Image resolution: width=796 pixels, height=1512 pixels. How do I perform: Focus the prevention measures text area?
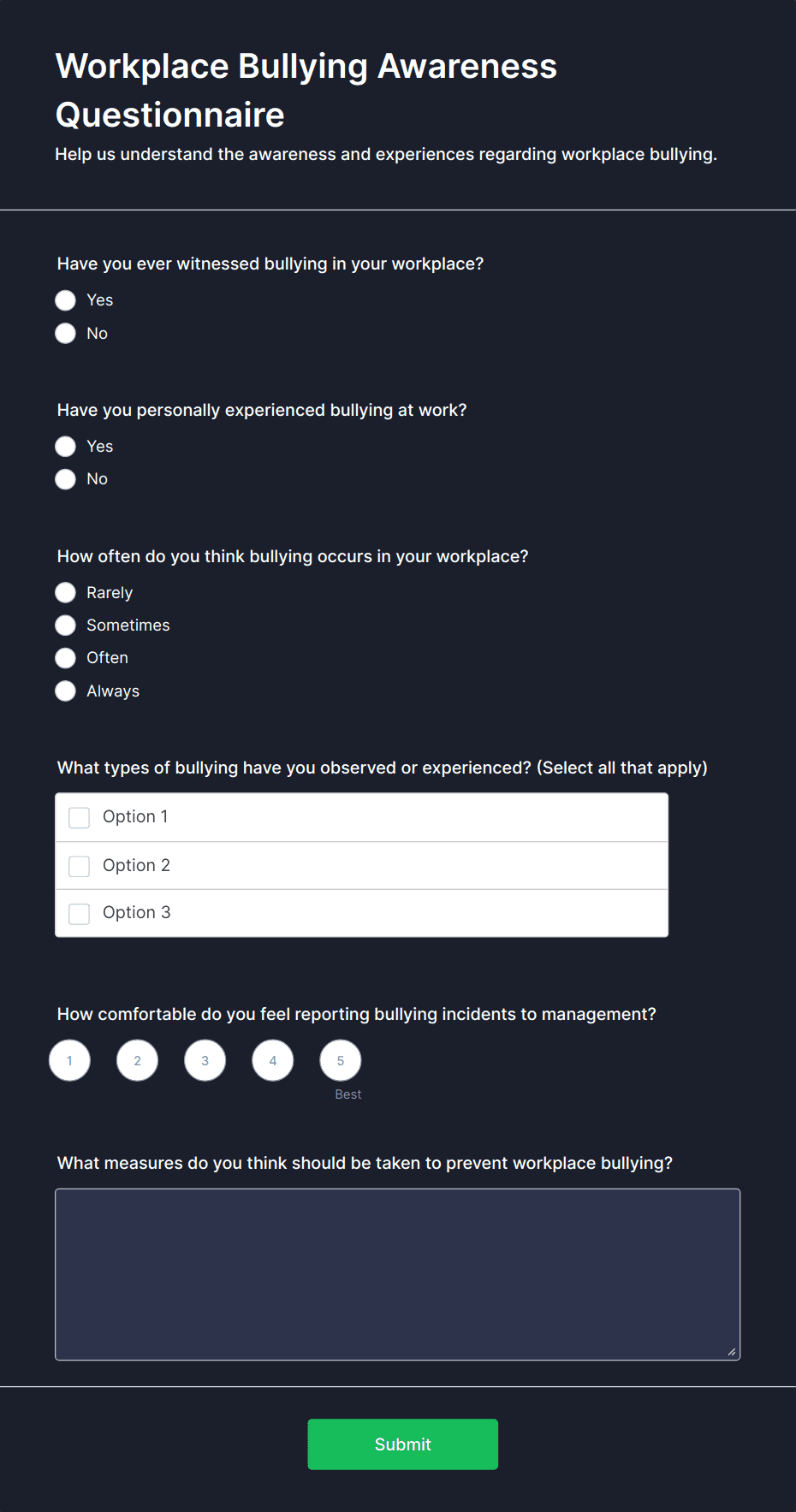[x=397, y=1274]
